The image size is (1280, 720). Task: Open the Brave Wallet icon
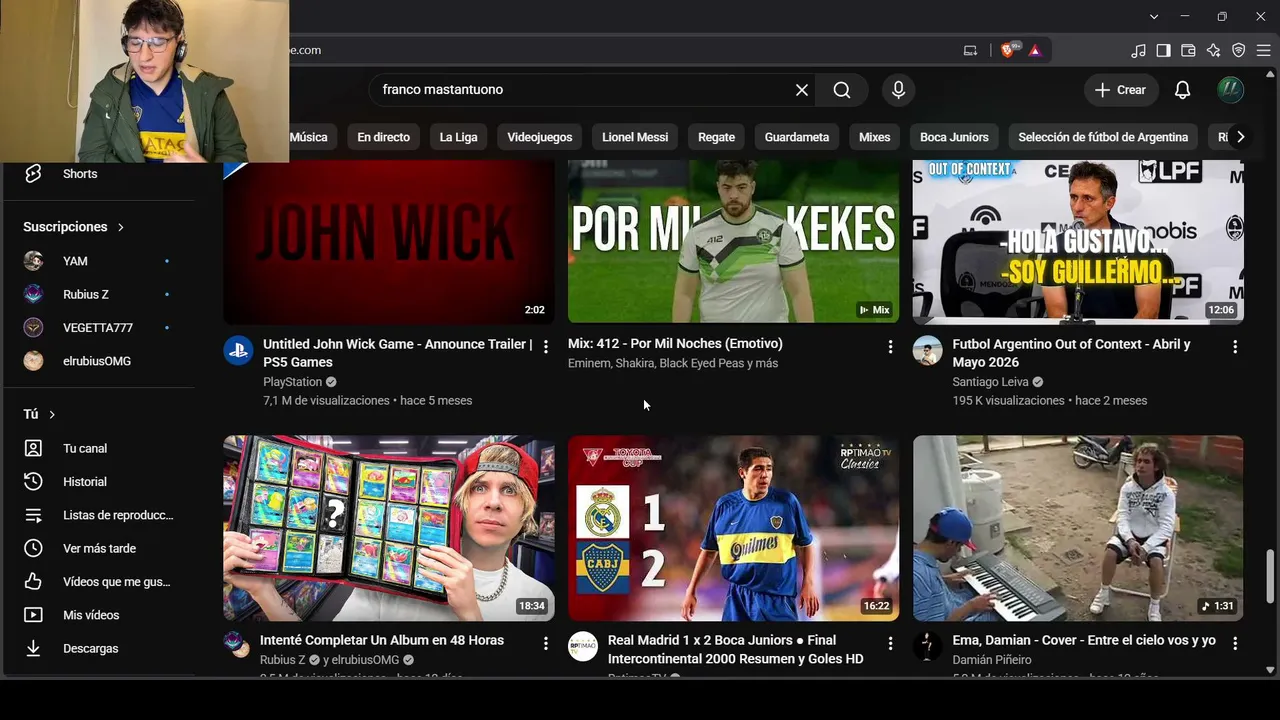1188,50
